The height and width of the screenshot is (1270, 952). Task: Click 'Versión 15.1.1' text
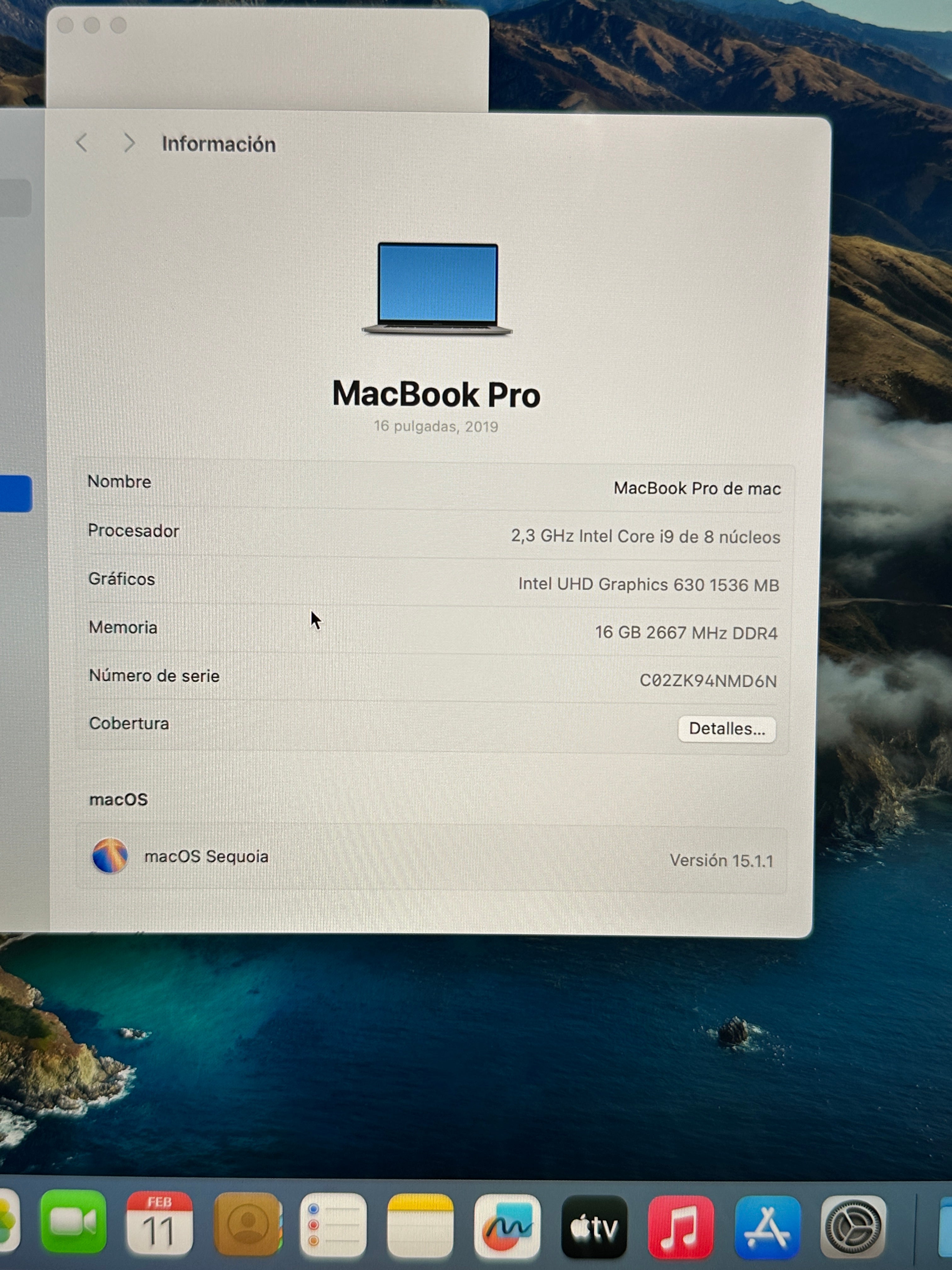721,860
